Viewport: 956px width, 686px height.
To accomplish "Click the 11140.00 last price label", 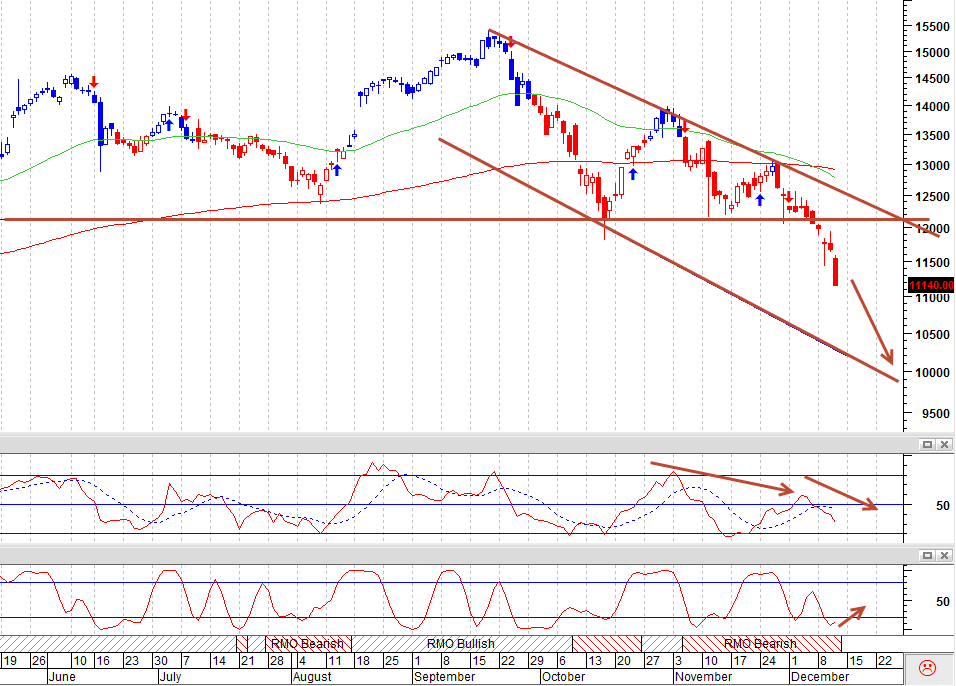I will tap(931, 285).
